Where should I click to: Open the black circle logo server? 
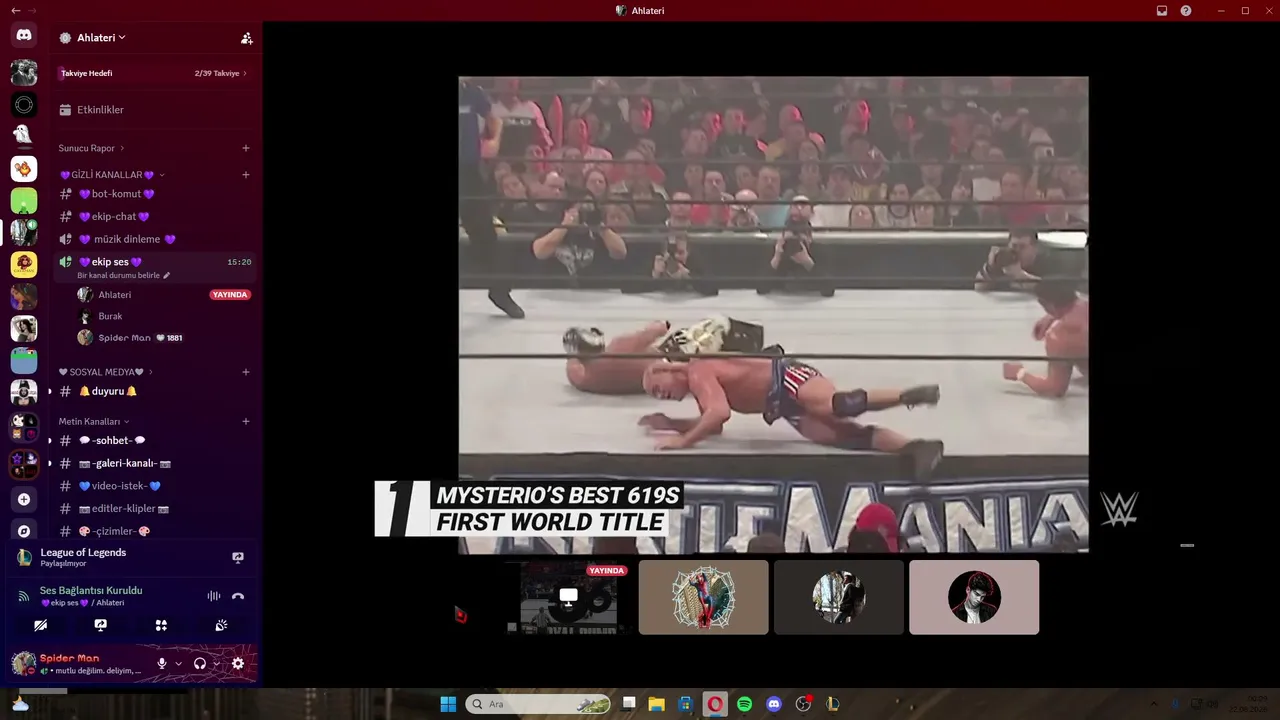[24, 104]
